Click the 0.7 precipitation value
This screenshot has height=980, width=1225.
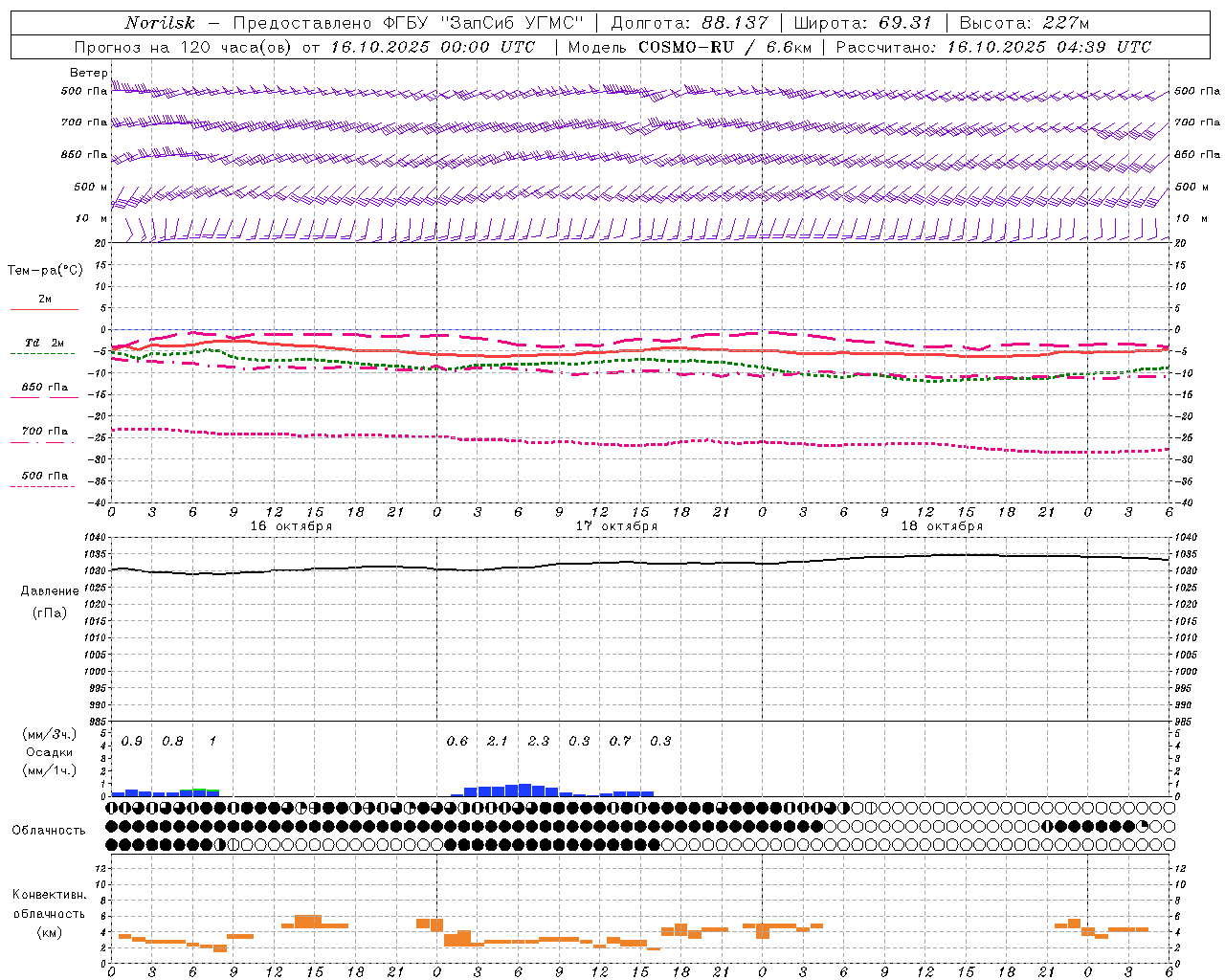coord(620,741)
